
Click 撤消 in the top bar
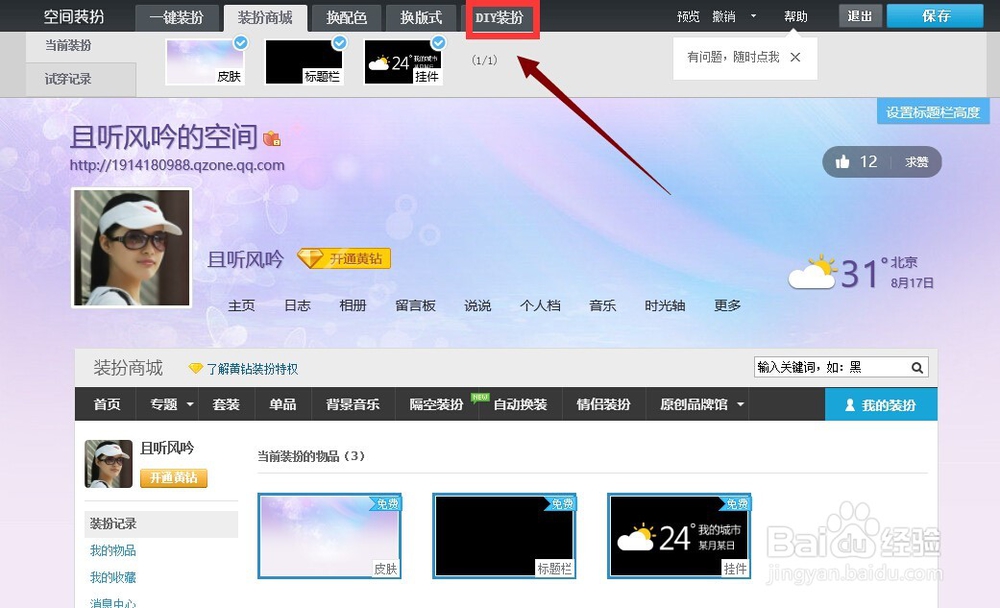[724, 17]
